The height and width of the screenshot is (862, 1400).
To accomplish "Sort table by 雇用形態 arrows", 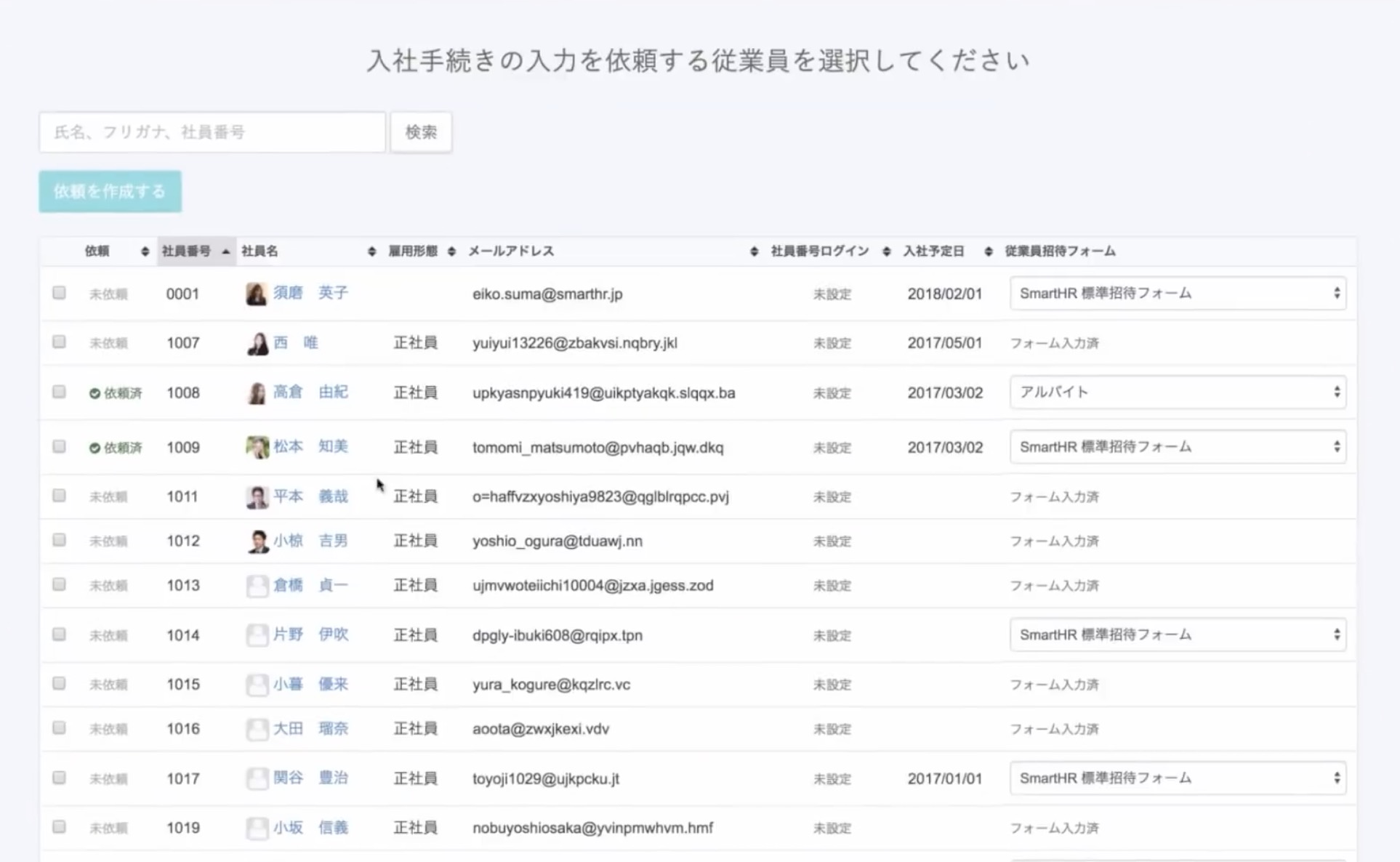I will (451, 251).
